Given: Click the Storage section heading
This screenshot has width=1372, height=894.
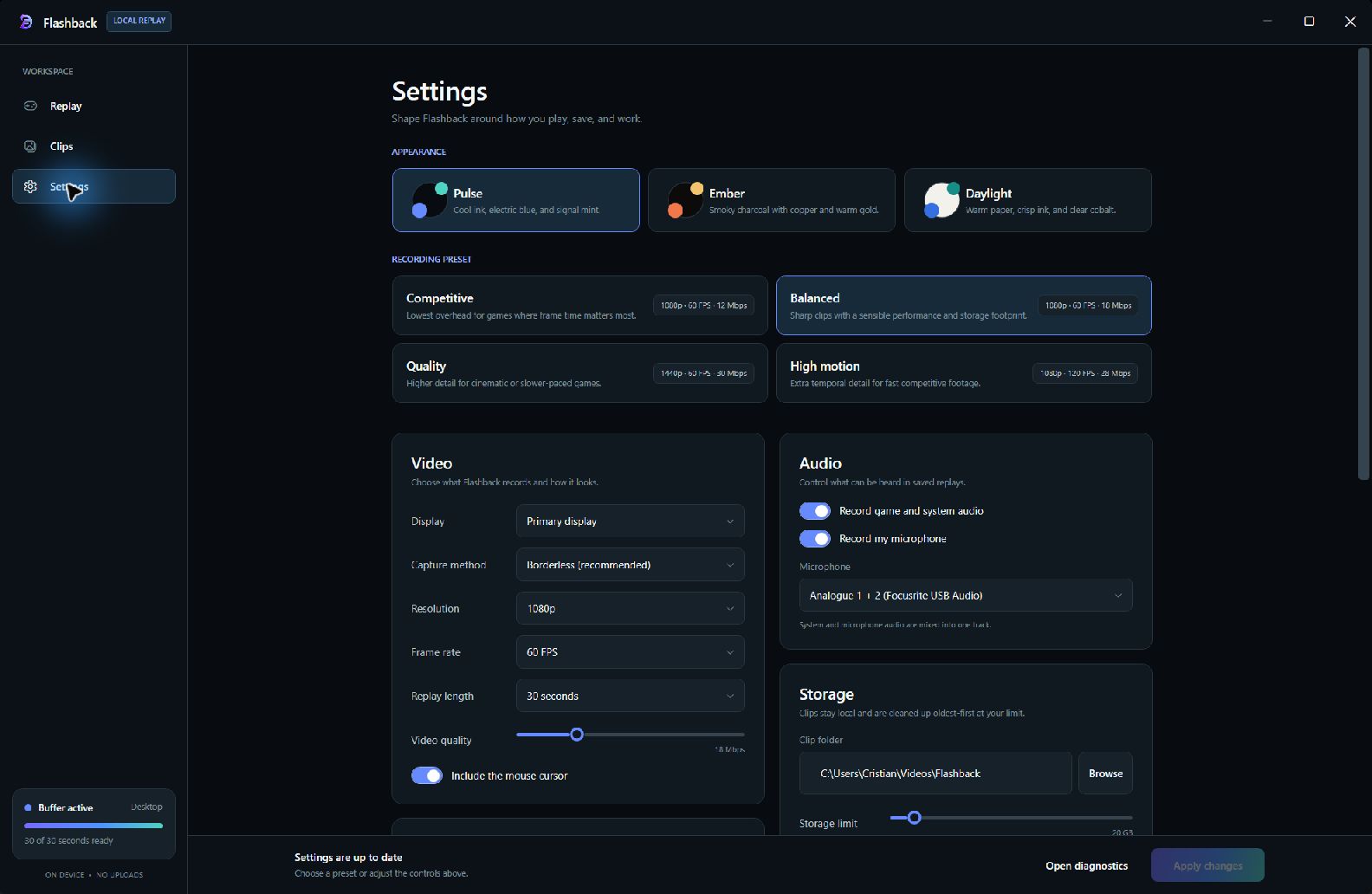Looking at the screenshot, I should pyautogui.click(x=826, y=695).
